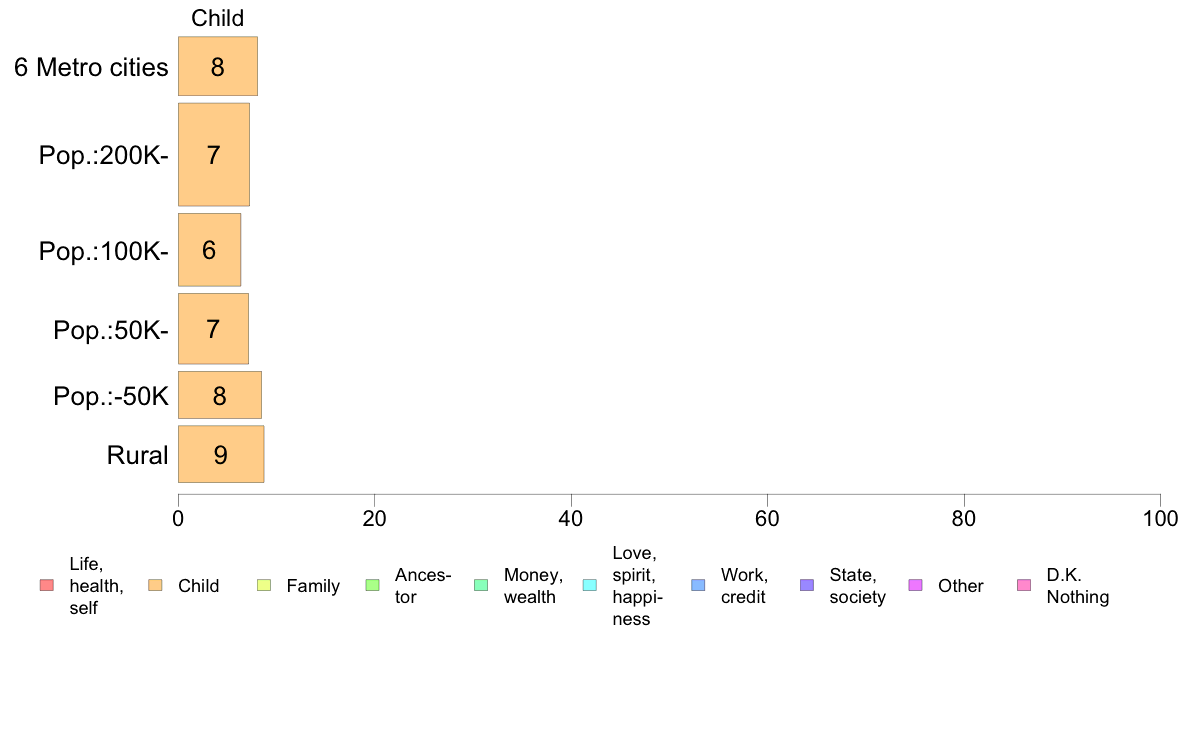Click the Pop.:-50K bar showing 8
1188x736 pixels.
coord(220,395)
